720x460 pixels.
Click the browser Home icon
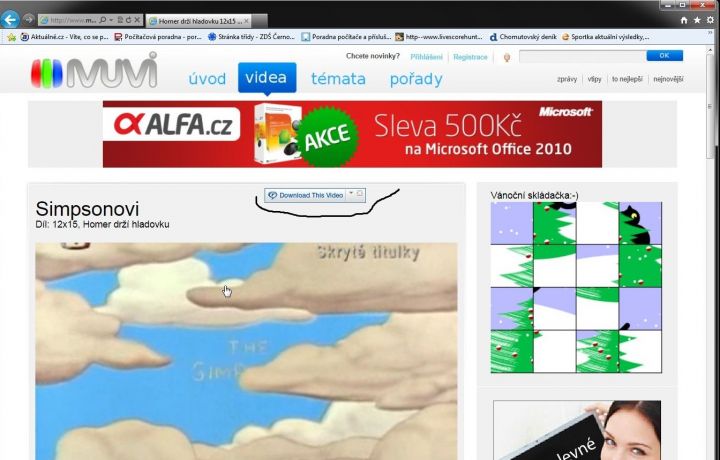tap(684, 20)
